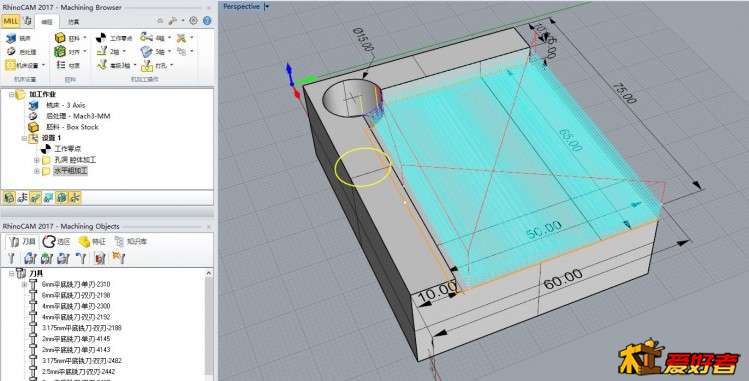Select the 3 Axis machine tree item
Screen dimensions: 749x381
65,105
